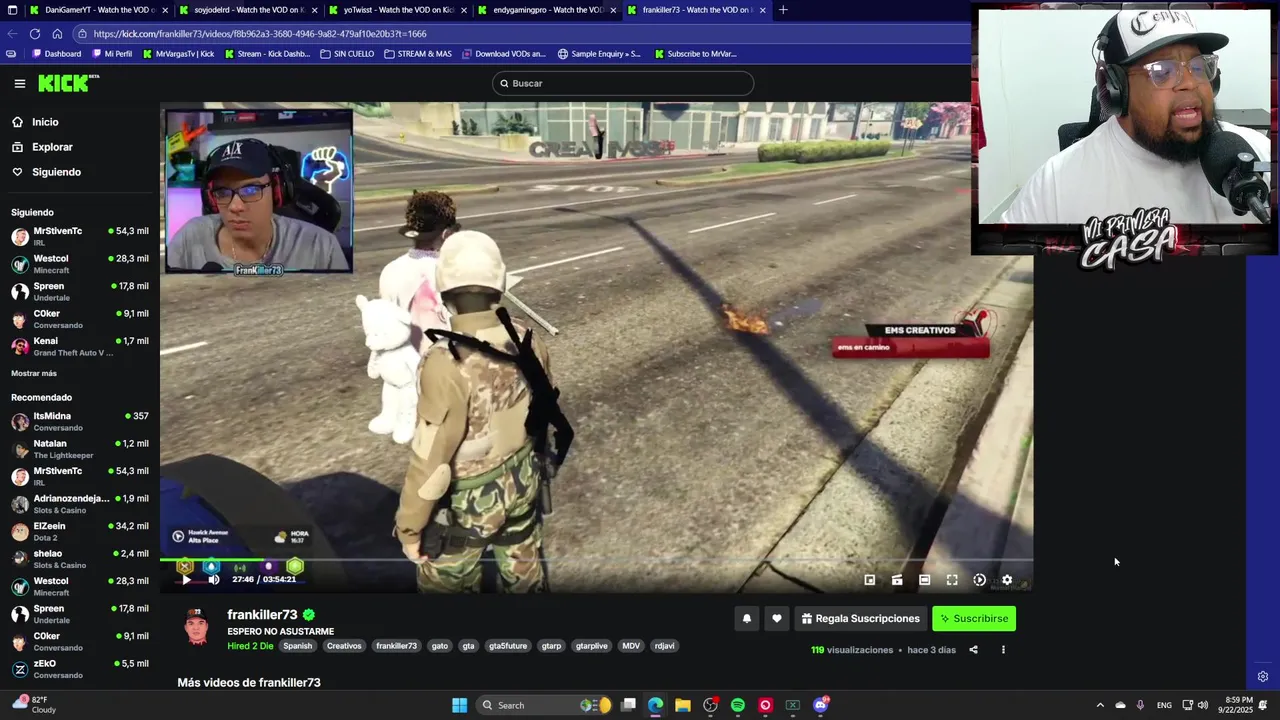This screenshot has height=720, width=1280.
Task: Open zEkO recommended channel
Action: 80,669
